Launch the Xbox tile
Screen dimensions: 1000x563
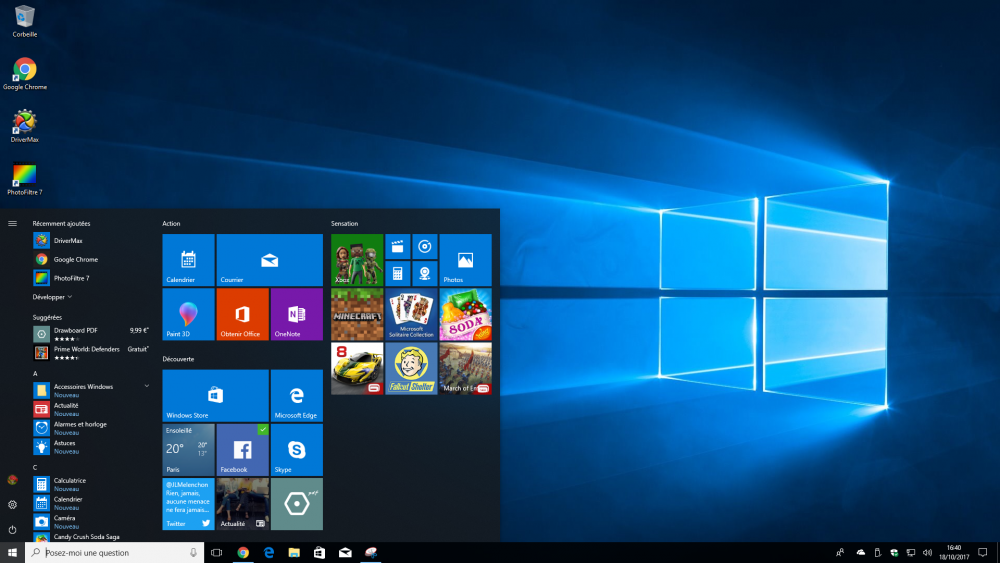(x=357, y=260)
